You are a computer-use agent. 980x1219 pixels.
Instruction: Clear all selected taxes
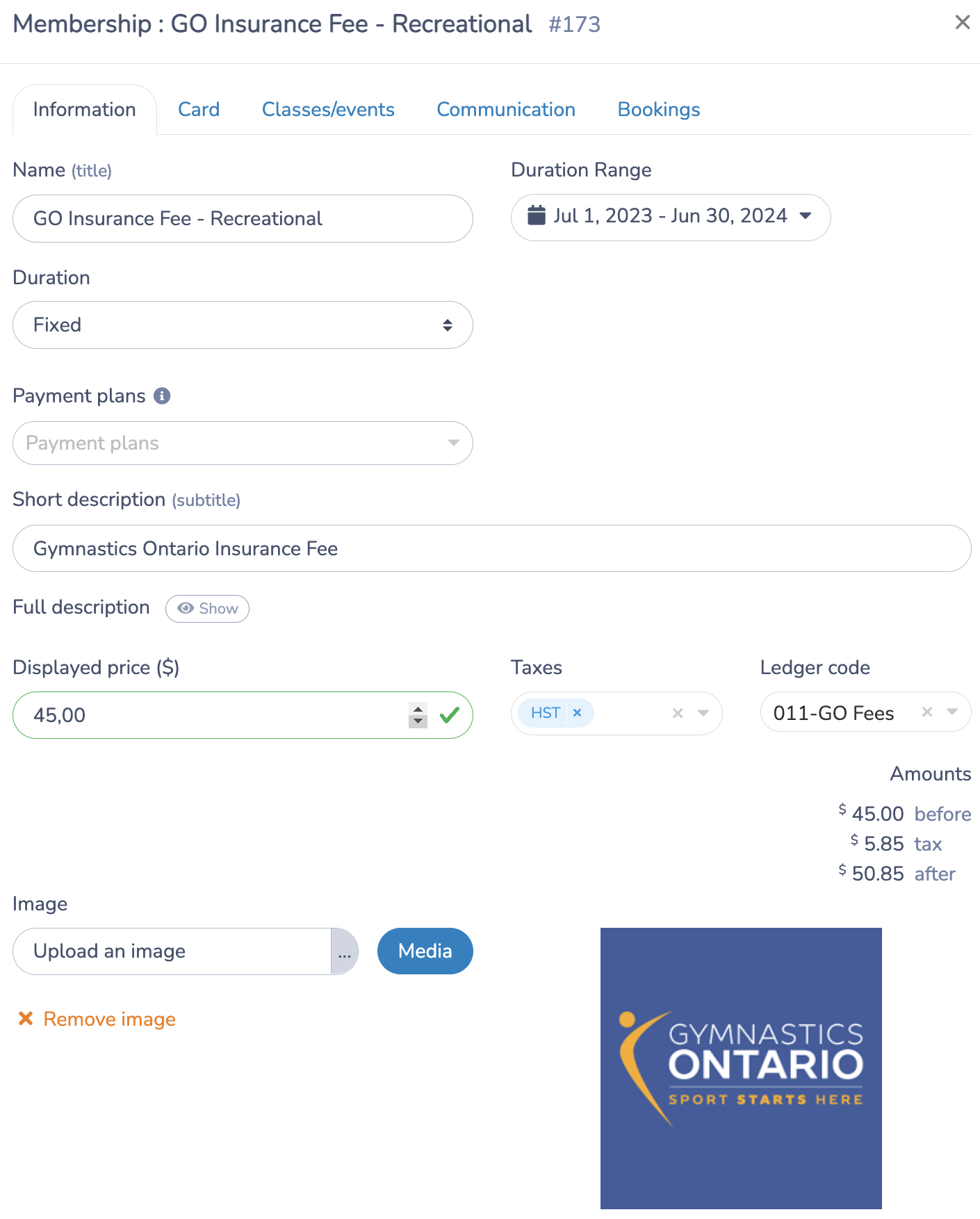point(678,713)
